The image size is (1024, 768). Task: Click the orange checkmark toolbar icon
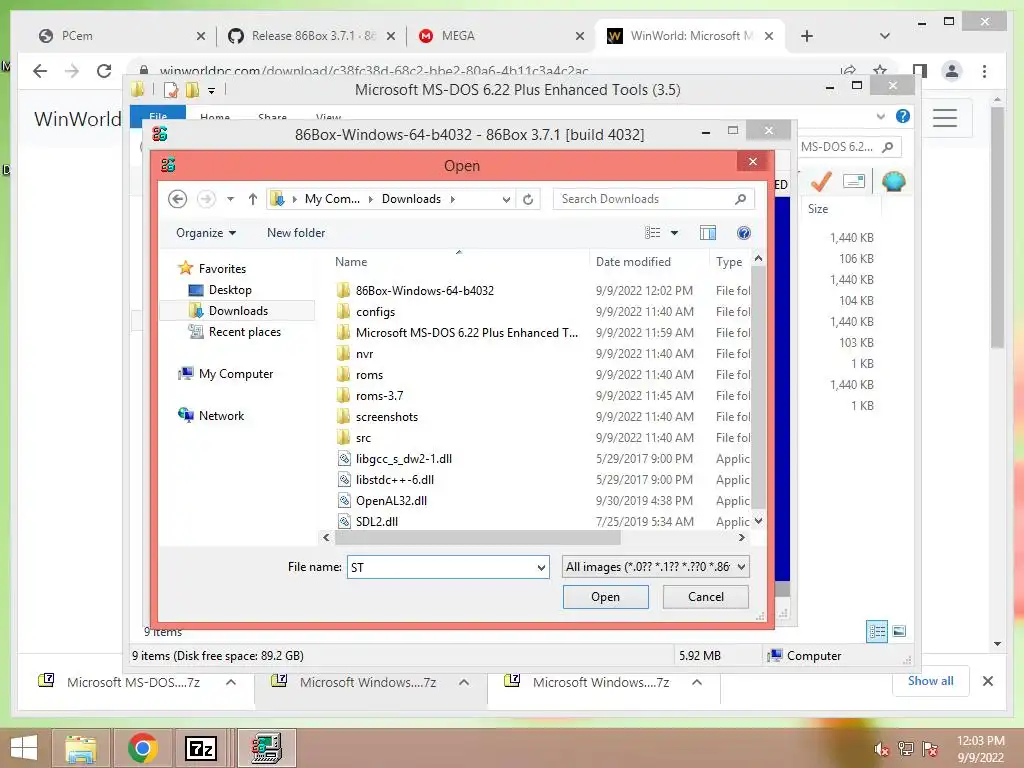(x=821, y=181)
